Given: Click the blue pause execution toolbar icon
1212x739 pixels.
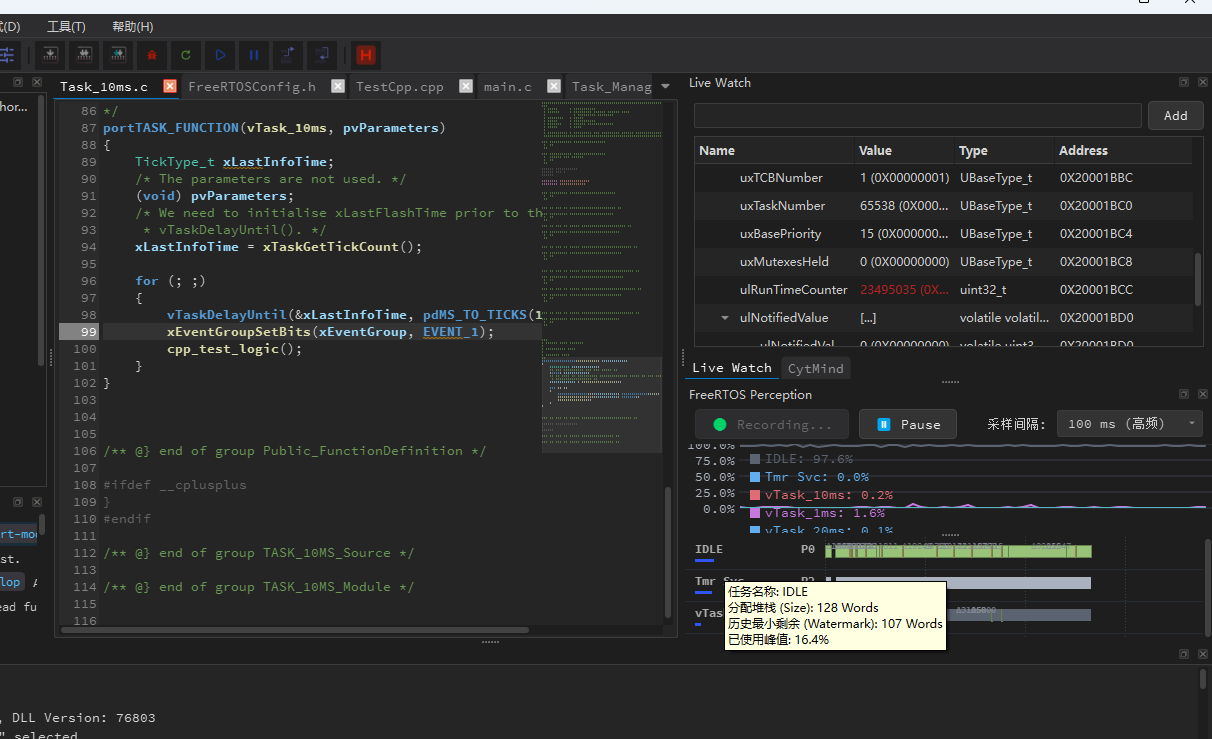Looking at the screenshot, I should coord(254,55).
